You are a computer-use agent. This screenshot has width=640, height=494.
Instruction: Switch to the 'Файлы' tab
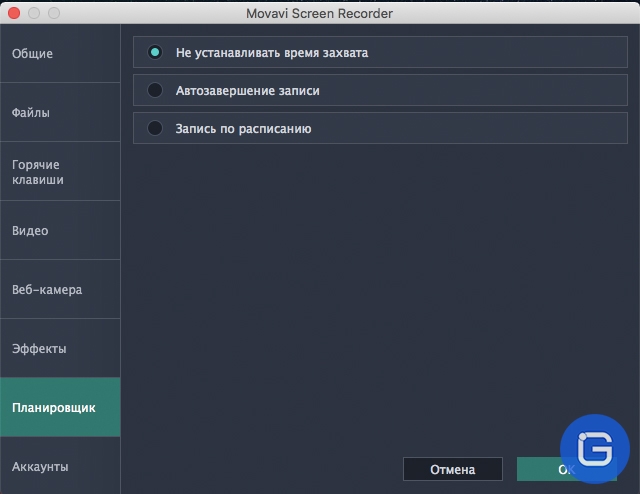[60, 112]
